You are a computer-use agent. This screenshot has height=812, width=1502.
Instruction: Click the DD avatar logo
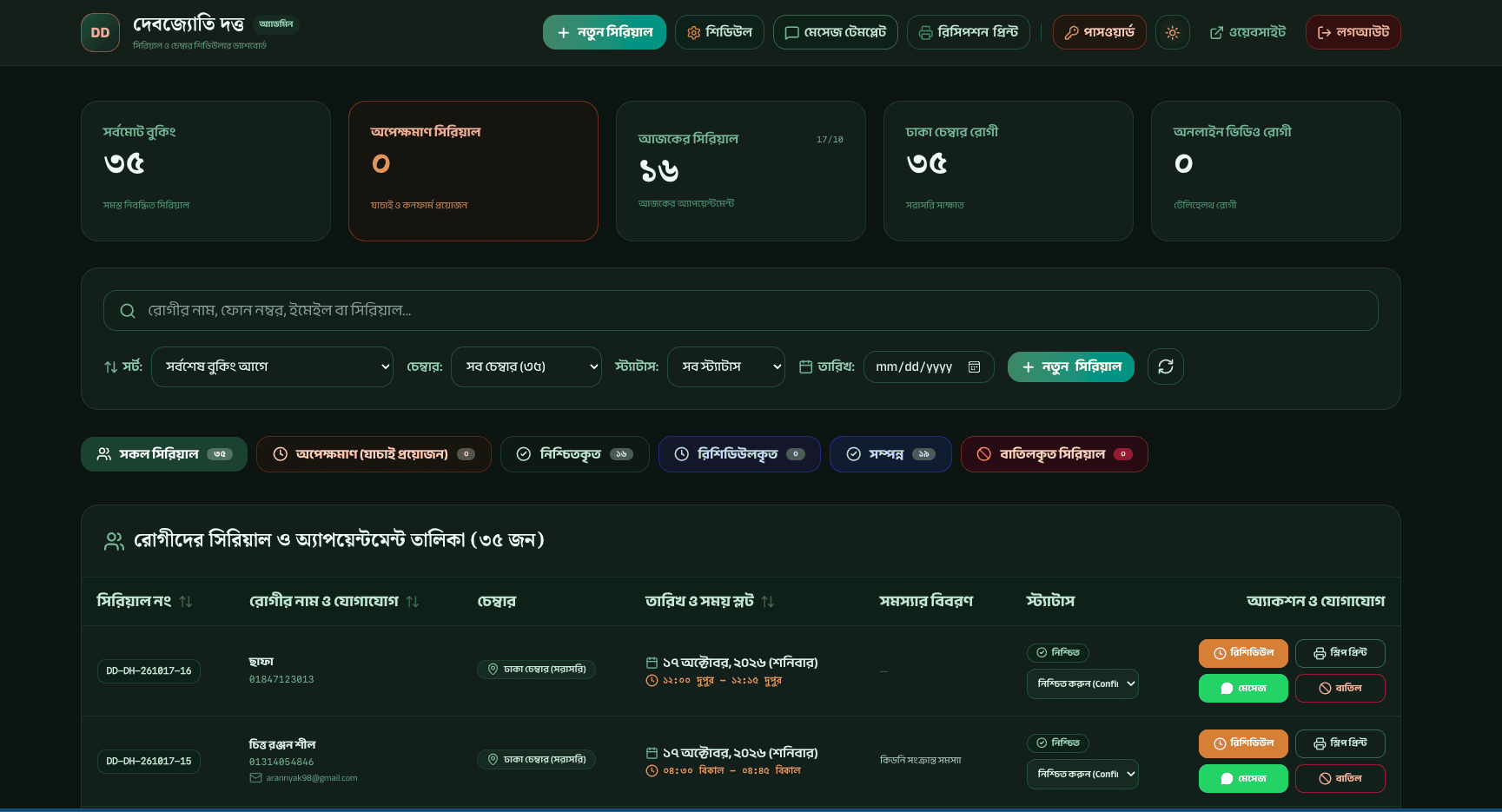(x=100, y=32)
